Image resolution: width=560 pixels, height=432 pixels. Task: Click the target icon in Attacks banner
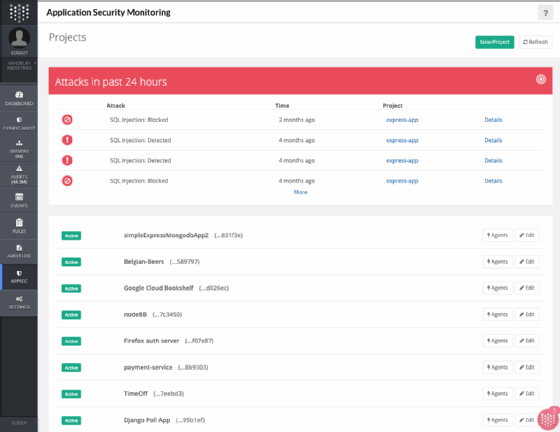tap(541, 79)
